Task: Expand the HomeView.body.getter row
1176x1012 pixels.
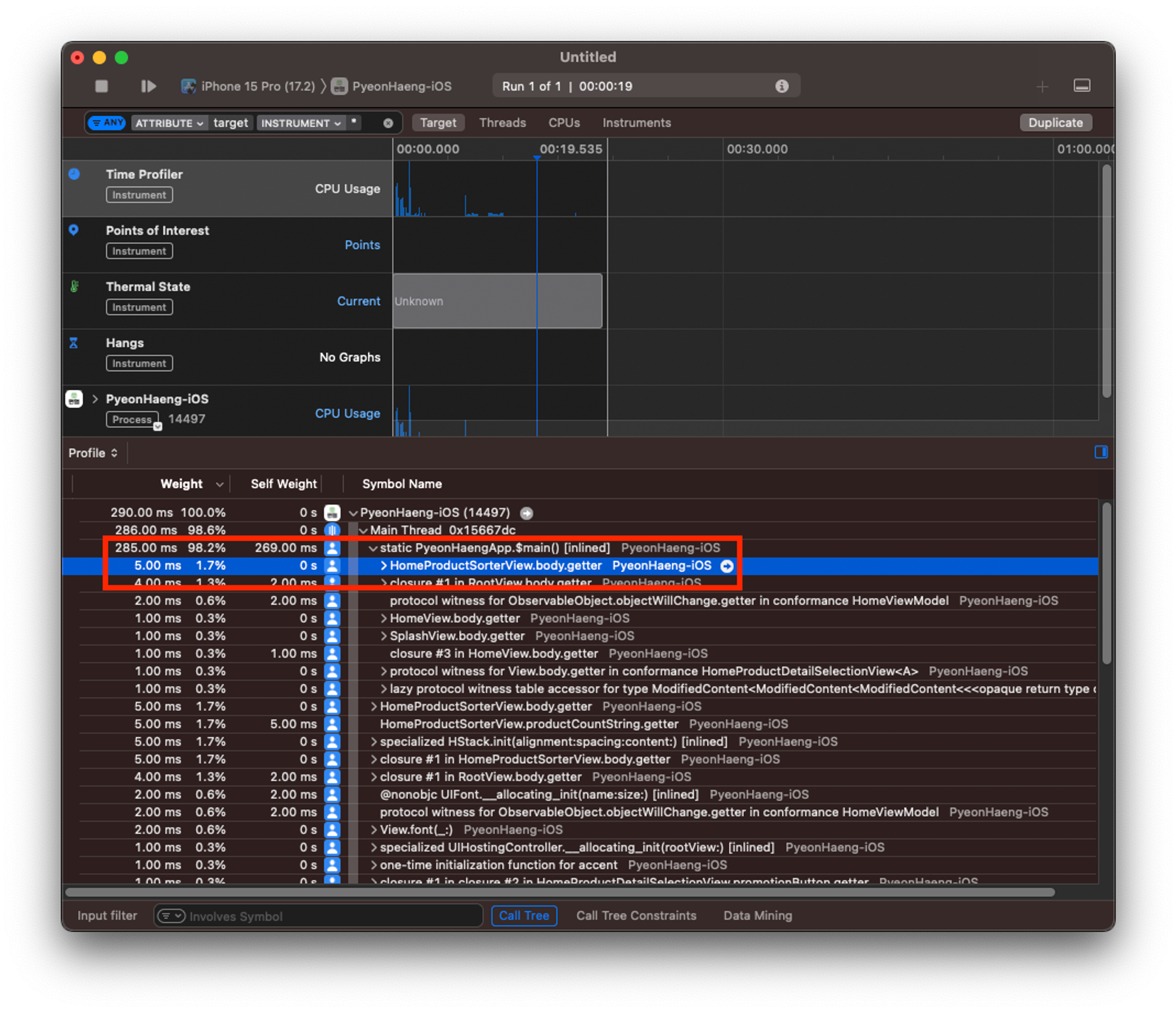Action: pos(383,619)
